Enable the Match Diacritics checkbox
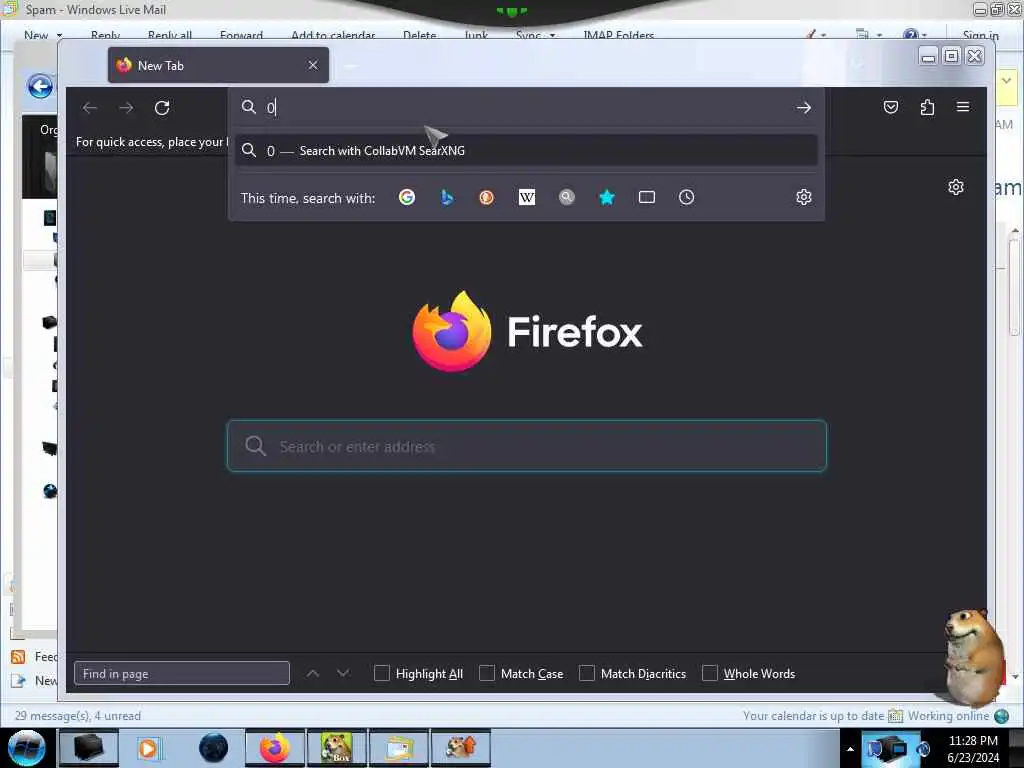This screenshot has height=768, width=1024. pyautogui.click(x=587, y=673)
